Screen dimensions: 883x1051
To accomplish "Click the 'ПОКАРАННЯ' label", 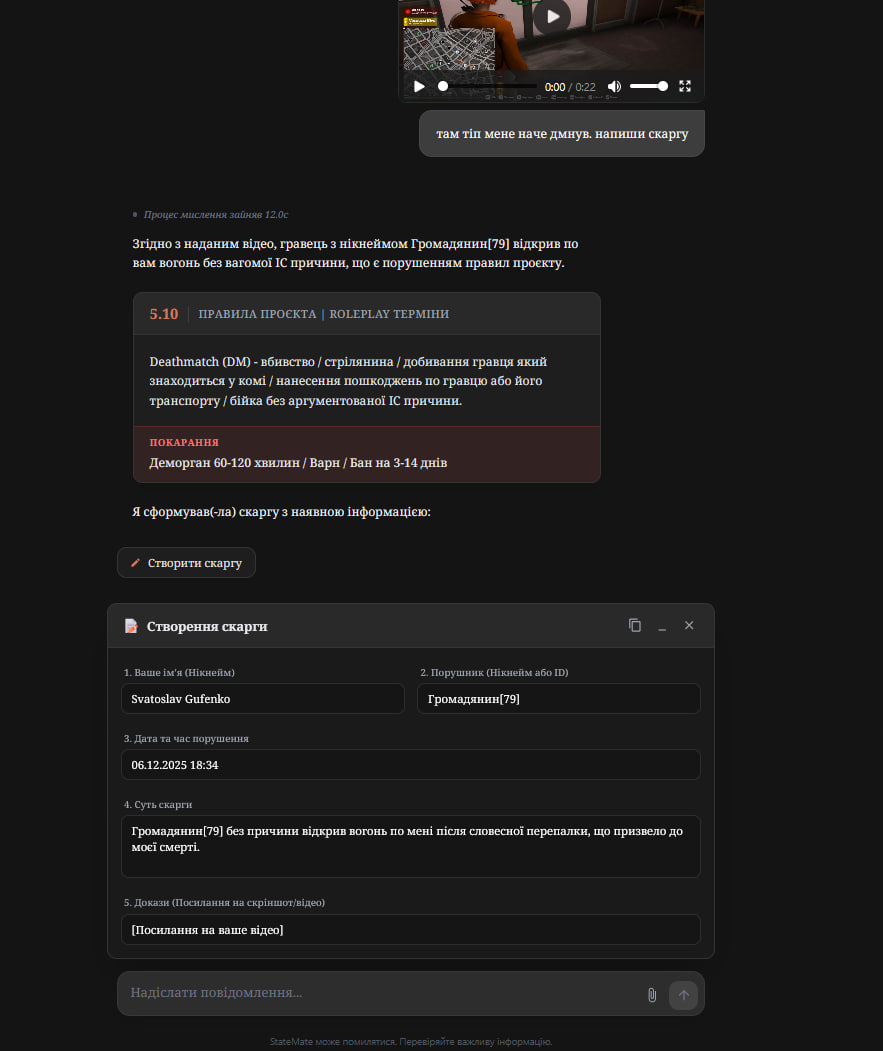I will [184, 442].
